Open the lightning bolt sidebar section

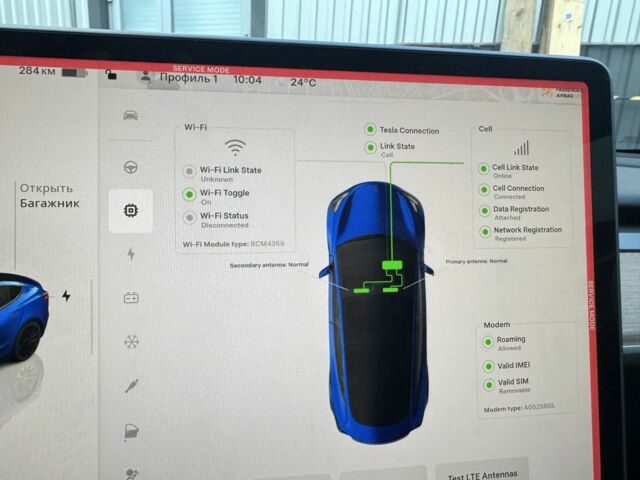131,254
